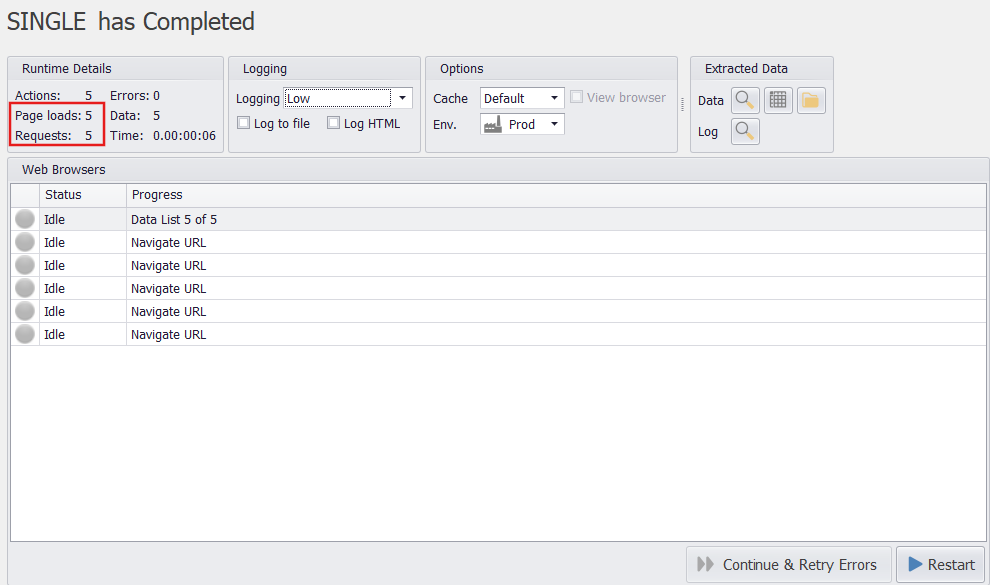Click the factory icon in Env. selector
990x585 pixels.
[x=492, y=125]
